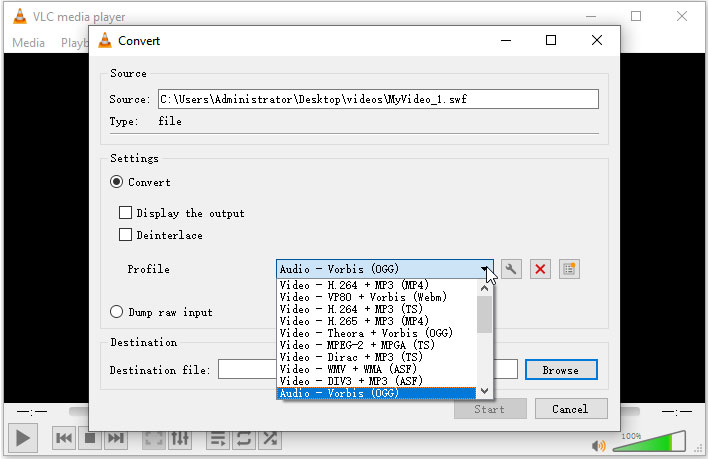Screen dimensions: 709x459
Task: Maximize the Convert dialog
Action: pyautogui.click(x=551, y=41)
